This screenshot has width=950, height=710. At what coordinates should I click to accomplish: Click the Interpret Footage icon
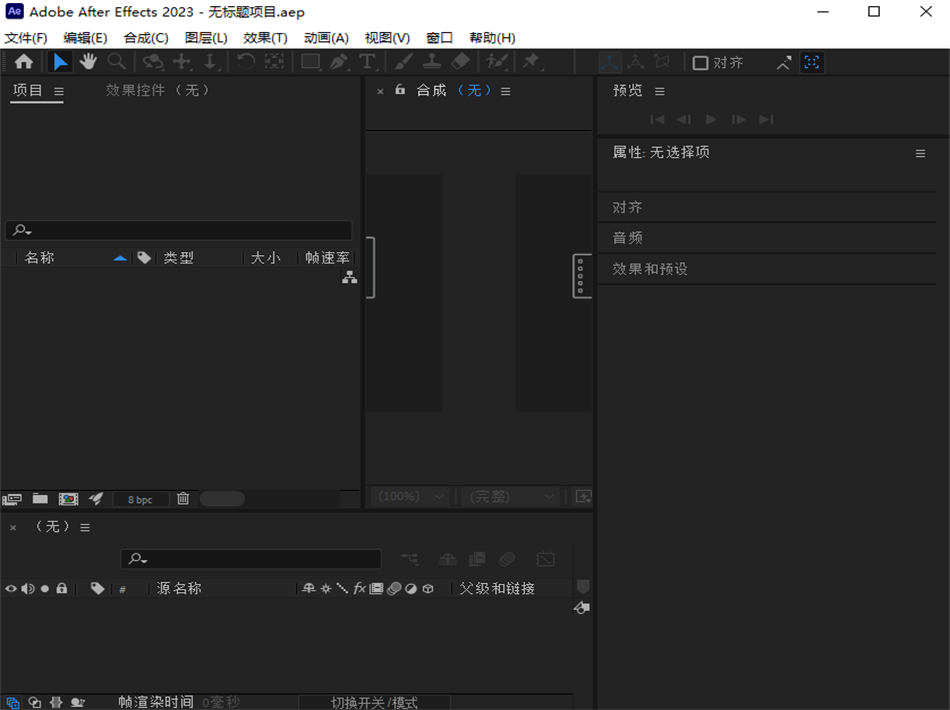(x=12, y=499)
